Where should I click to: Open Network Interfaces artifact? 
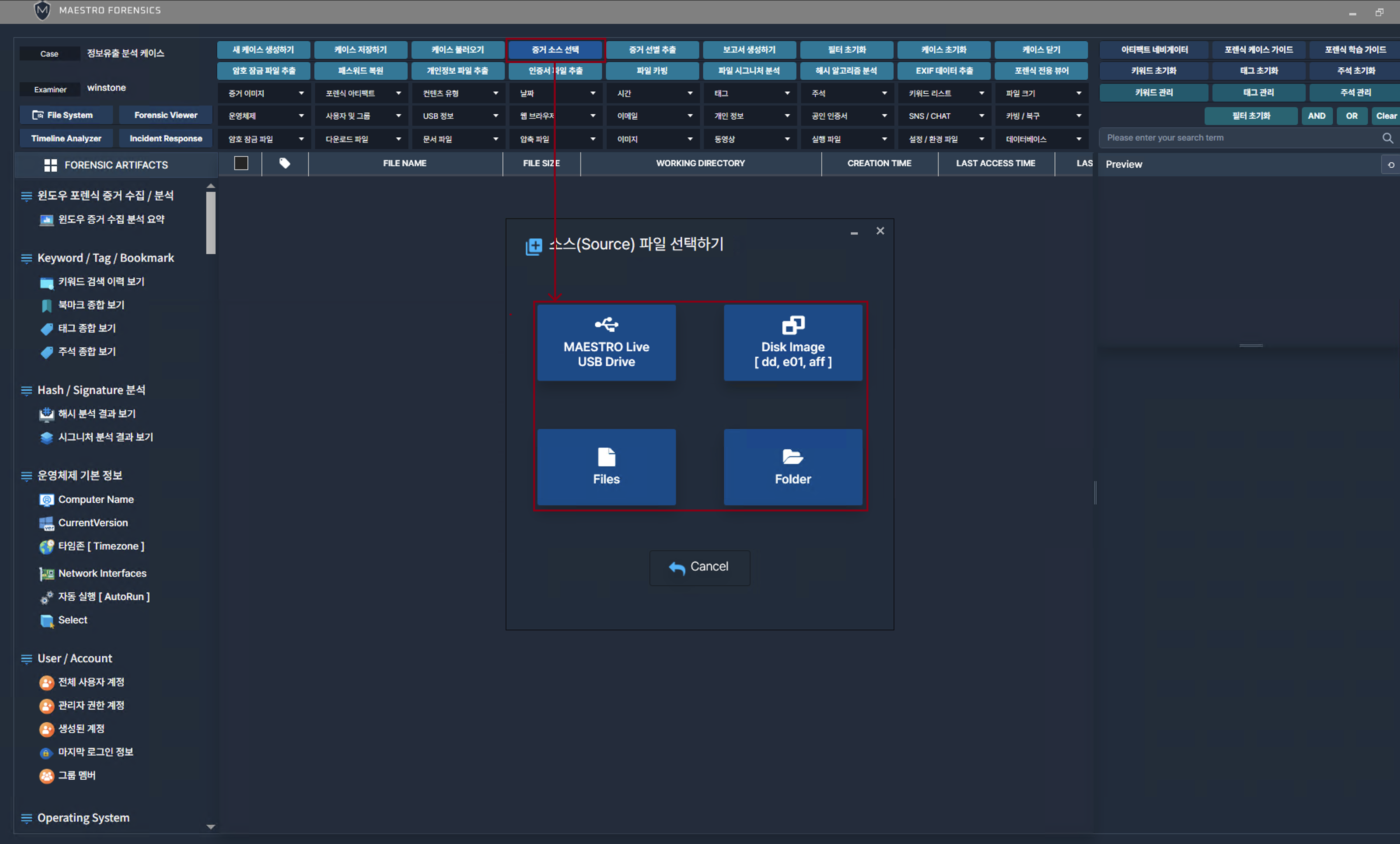(x=102, y=573)
